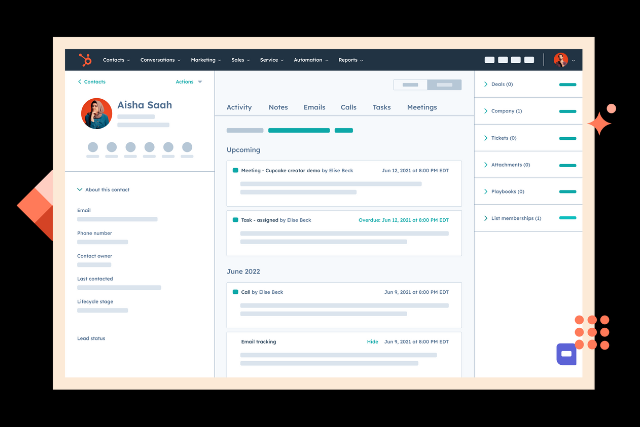
Task: Switch to the Calls tab
Action: point(349,107)
